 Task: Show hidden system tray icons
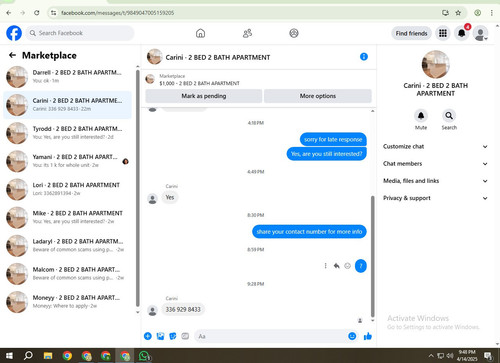click(x=431, y=356)
